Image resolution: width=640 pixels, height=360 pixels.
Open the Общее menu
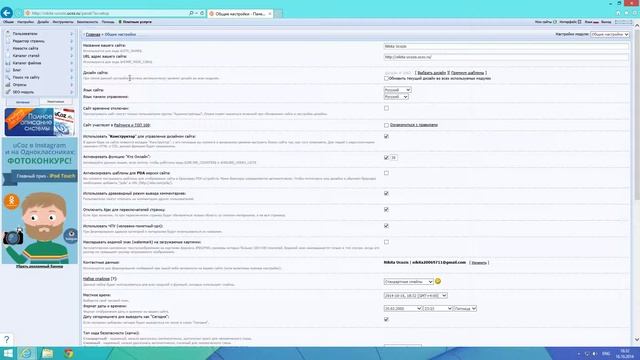pos(8,22)
